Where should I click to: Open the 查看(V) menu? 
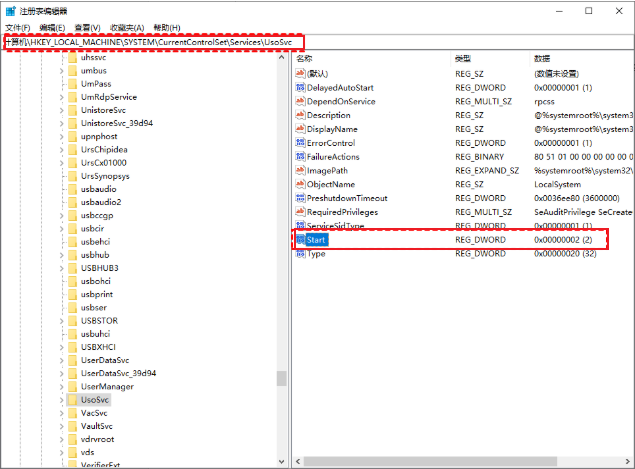87,28
